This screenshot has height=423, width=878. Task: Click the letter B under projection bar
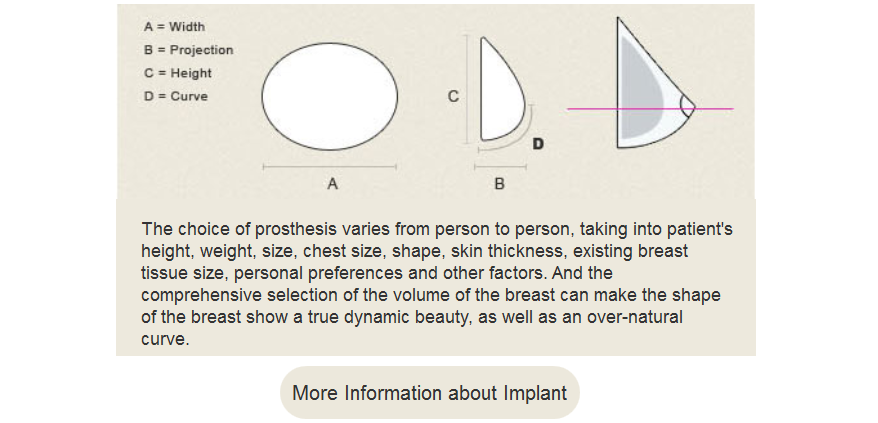coord(499,183)
